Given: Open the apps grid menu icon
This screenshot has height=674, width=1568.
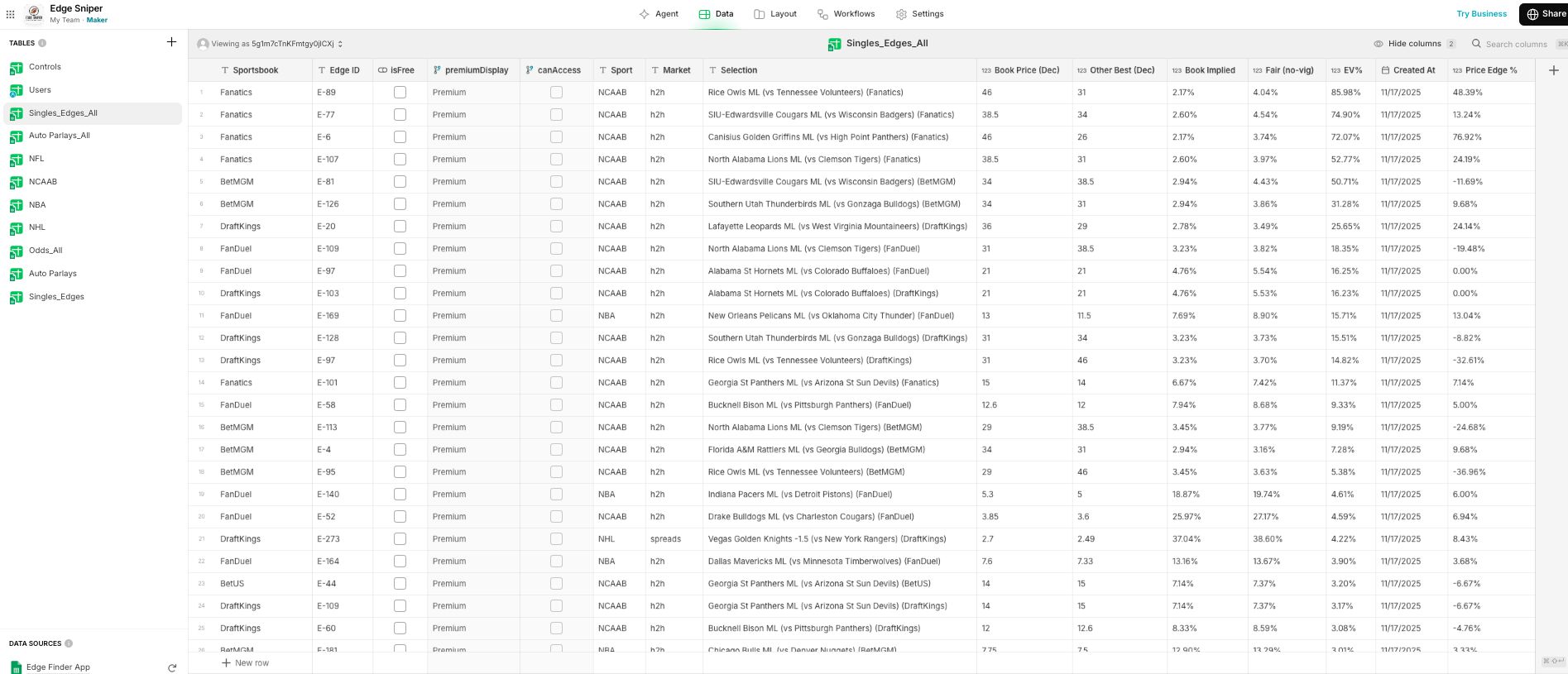Looking at the screenshot, I should [x=10, y=14].
